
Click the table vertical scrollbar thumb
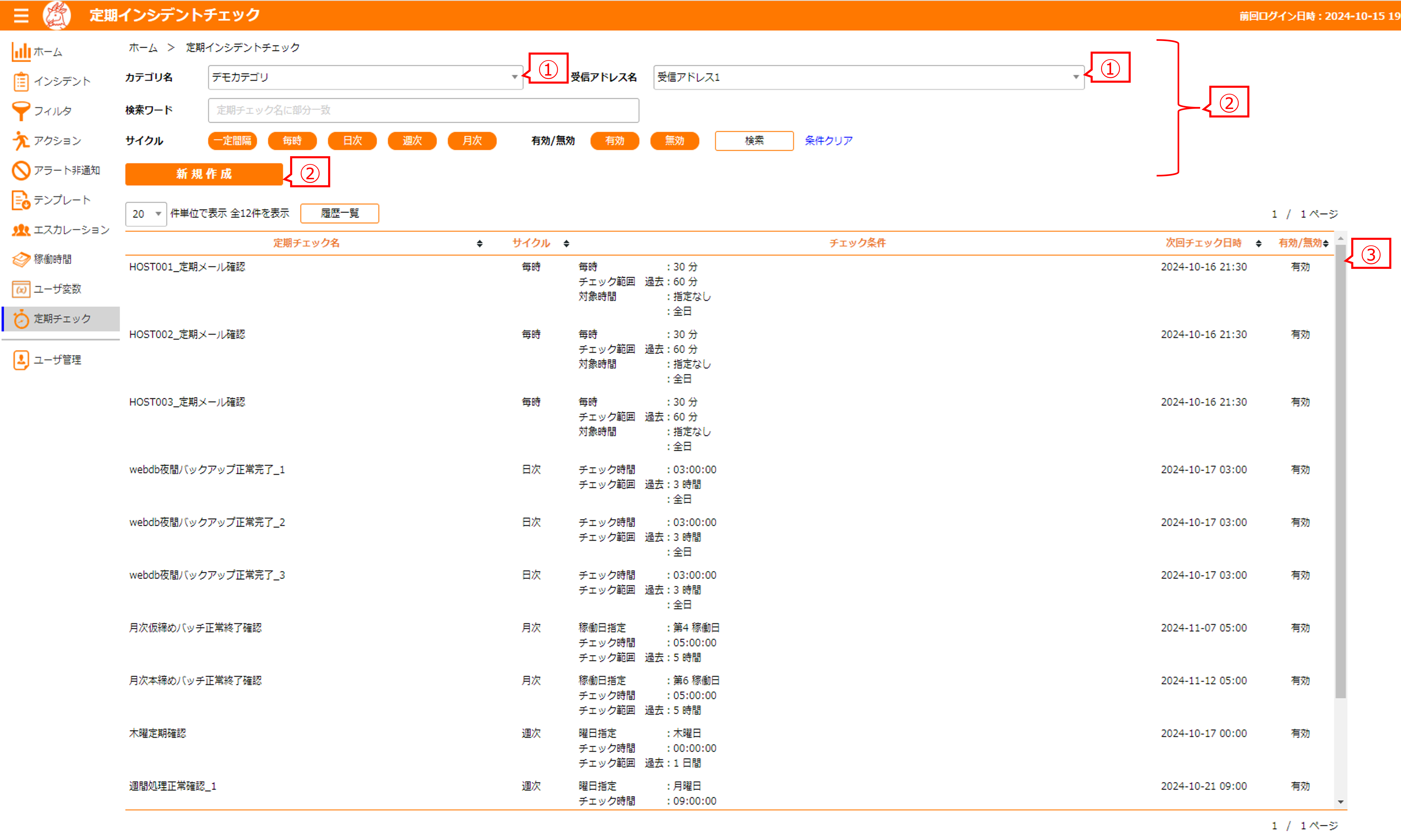(1340, 472)
